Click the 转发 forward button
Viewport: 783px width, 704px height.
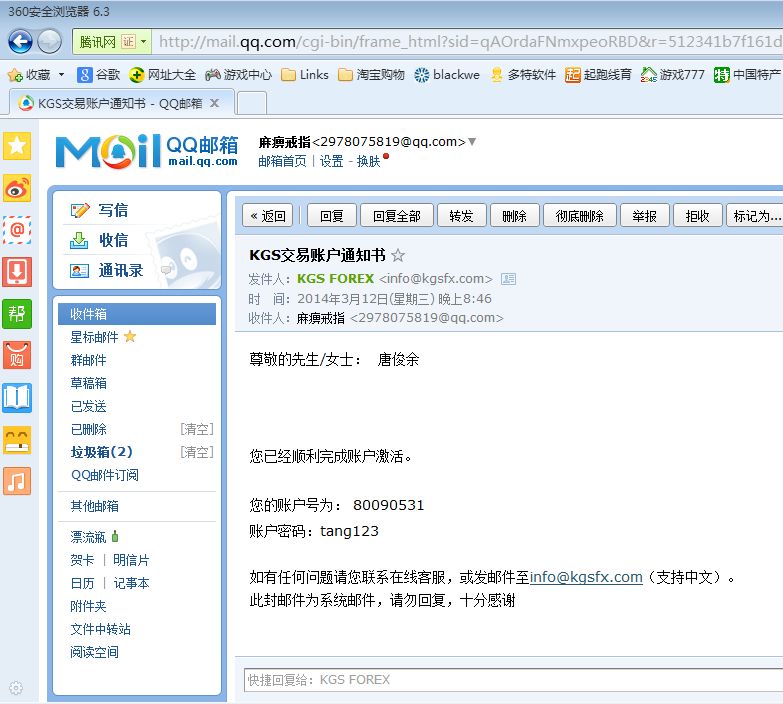click(x=461, y=216)
